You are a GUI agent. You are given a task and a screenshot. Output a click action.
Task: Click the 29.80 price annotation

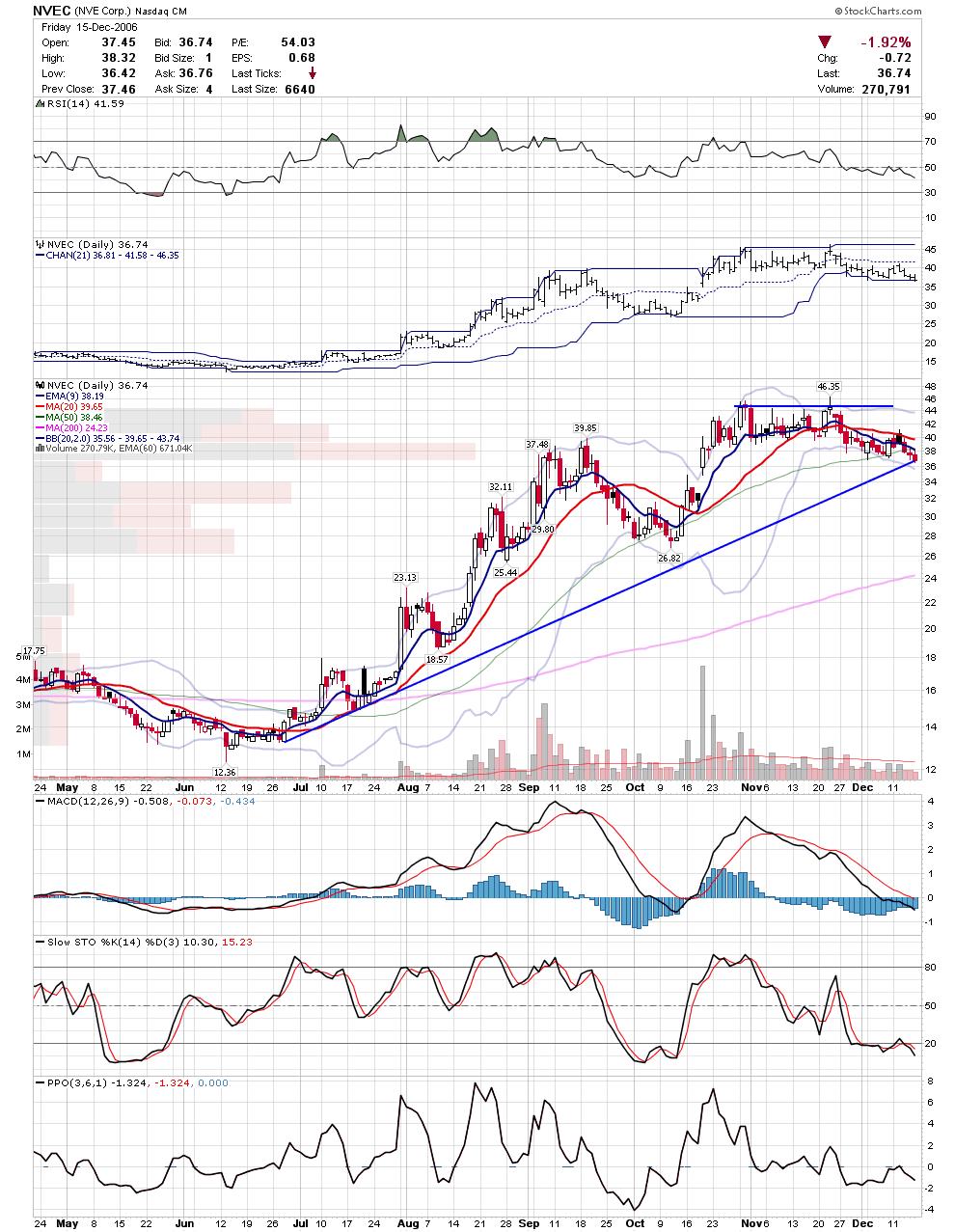pyautogui.click(x=543, y=529)
